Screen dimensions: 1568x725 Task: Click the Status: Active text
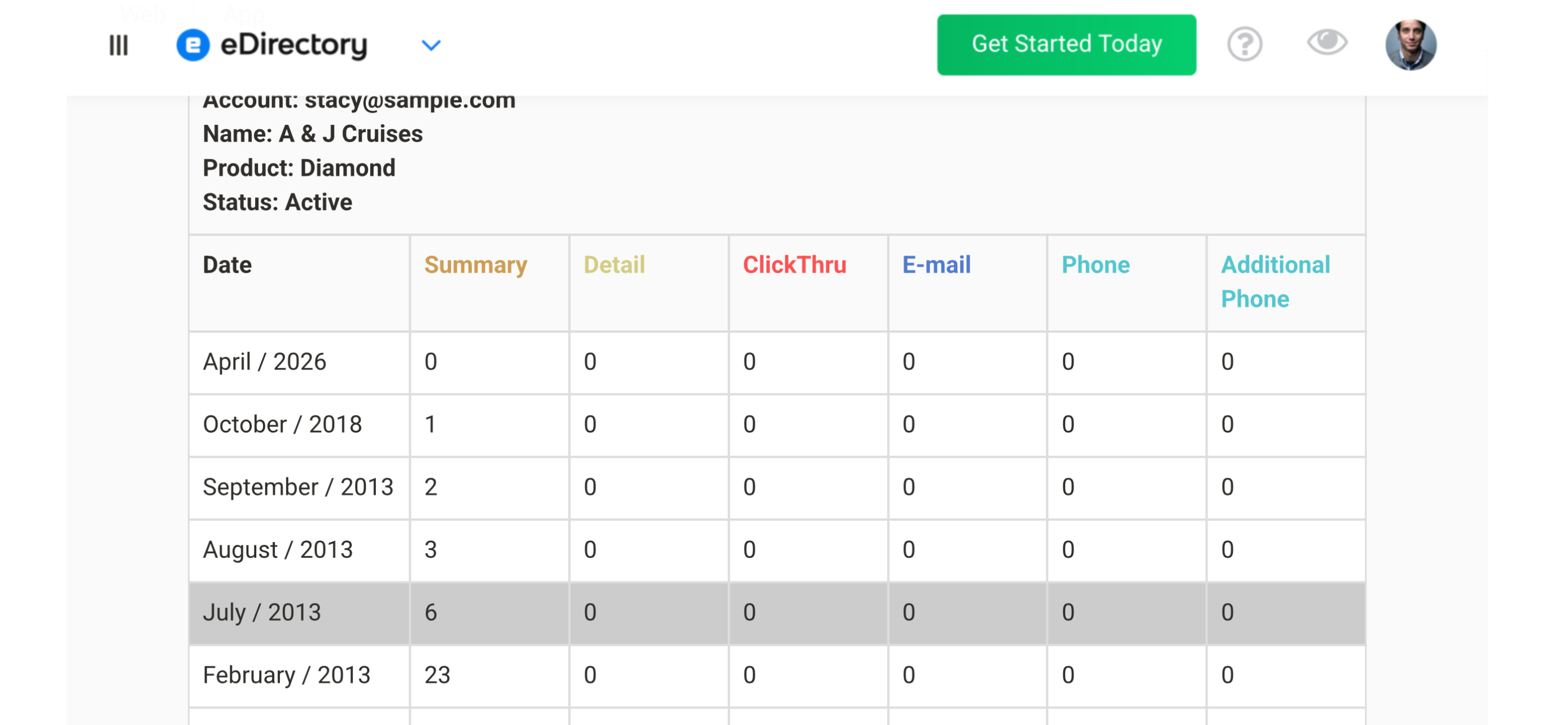pos(278,202)
